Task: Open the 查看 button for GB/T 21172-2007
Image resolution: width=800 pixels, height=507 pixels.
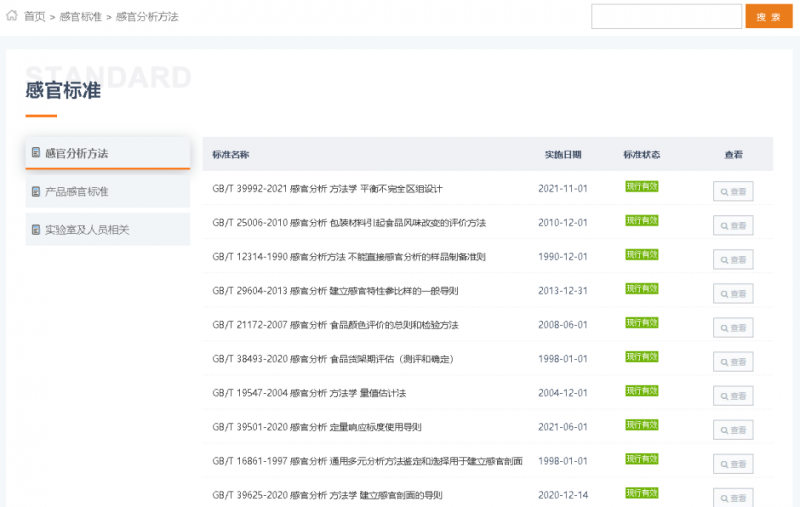Action: (x=733, y=327)
